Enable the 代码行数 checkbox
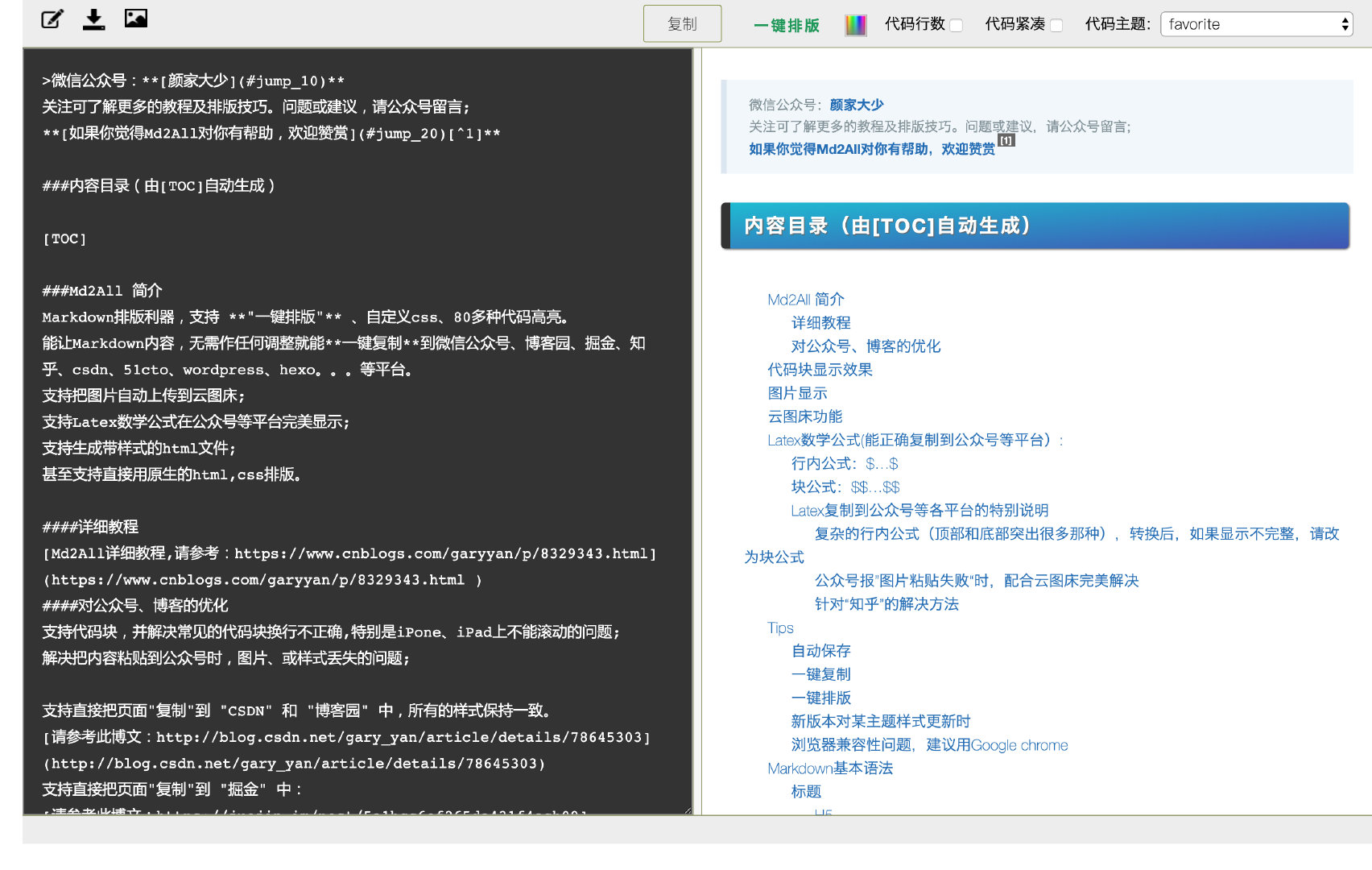1372x870 pixels. click(x=957, y=25)
